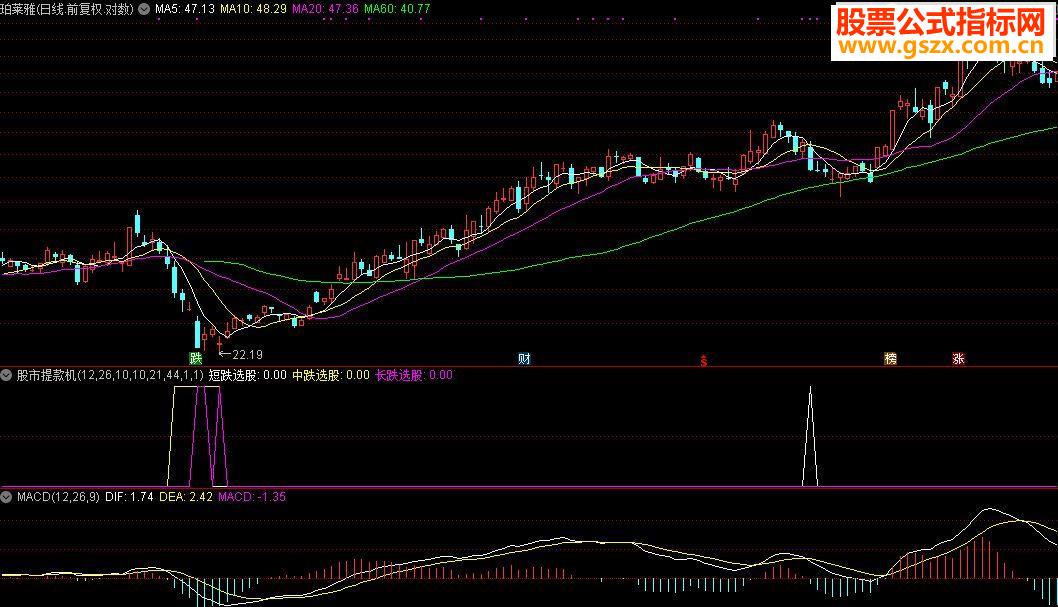Click the 珀莱雅(日线.前复权.对数) chart title
1058x607 pixels.
tap(67, 9)
